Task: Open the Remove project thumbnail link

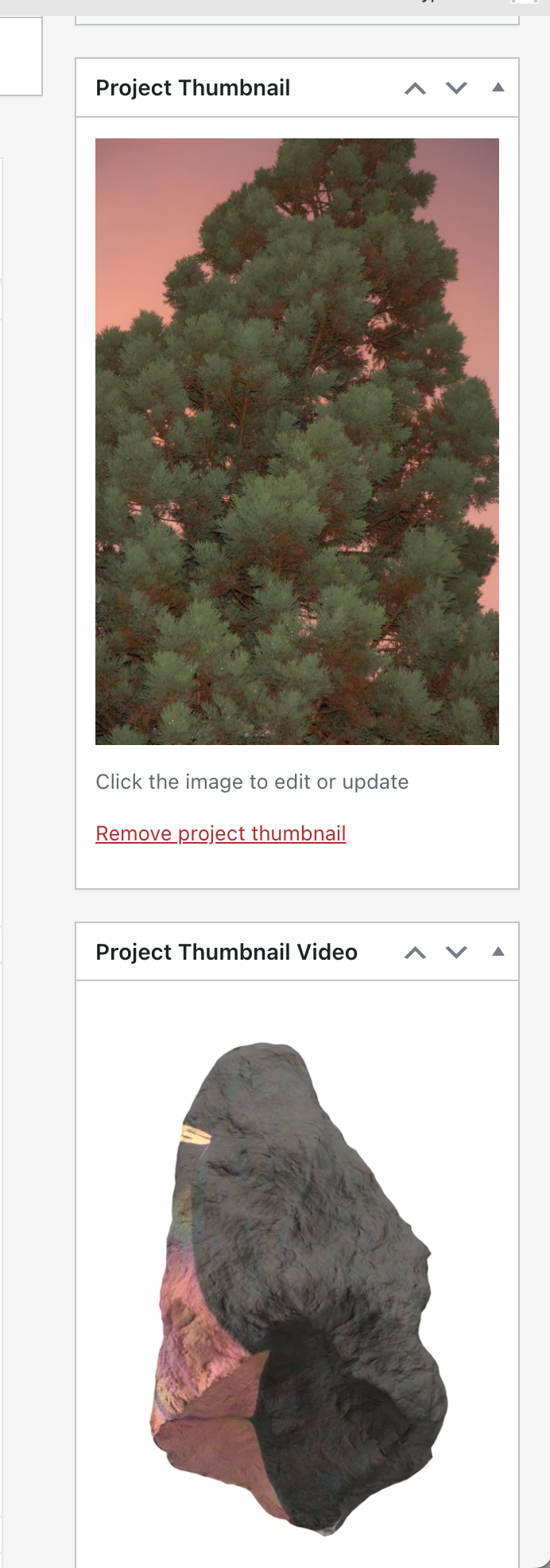Action: (x=220, y=833)
